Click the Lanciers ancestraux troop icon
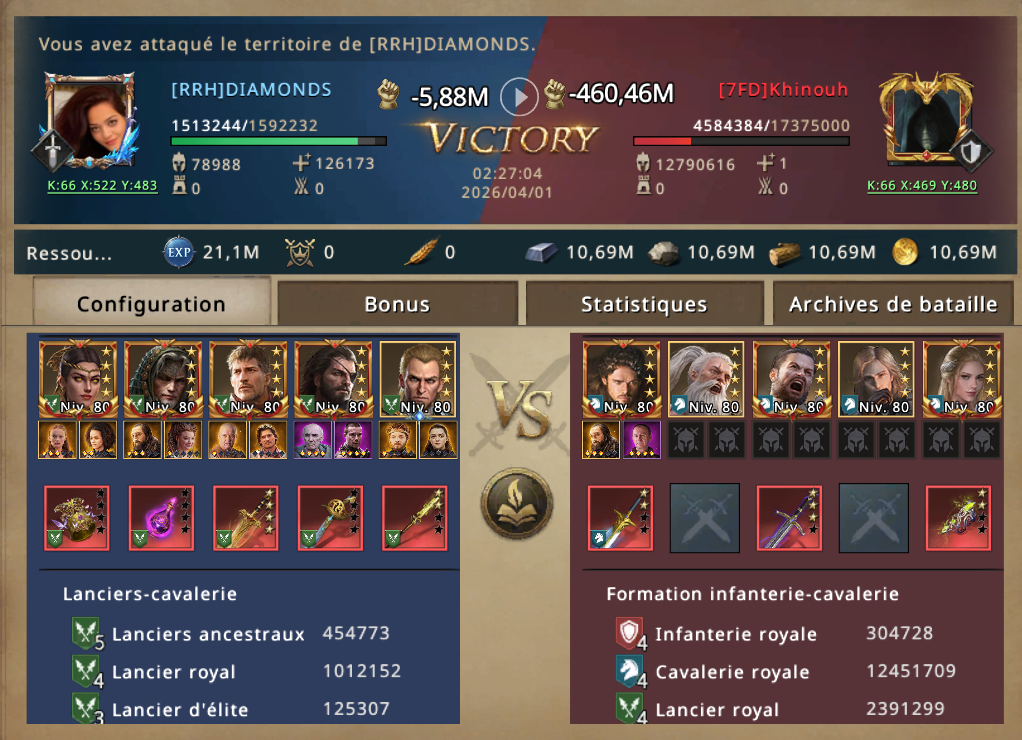Image resolution: width=1022 pixels, height=740 pixels. [85, 632]
